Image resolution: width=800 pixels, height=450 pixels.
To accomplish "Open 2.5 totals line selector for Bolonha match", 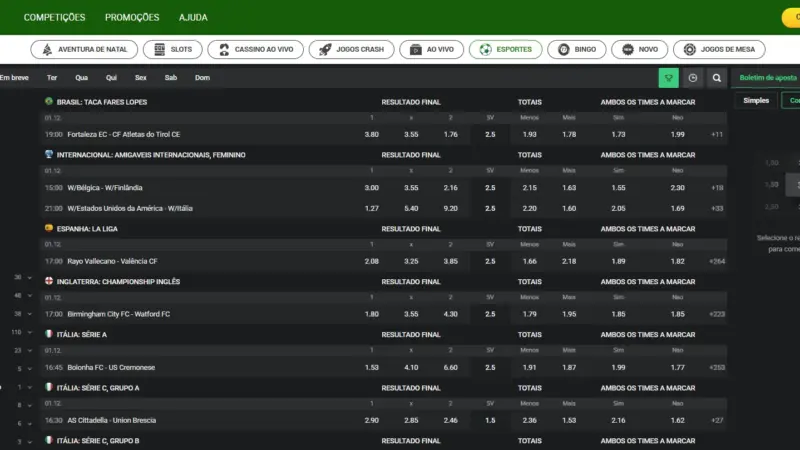I will [490, 367].
